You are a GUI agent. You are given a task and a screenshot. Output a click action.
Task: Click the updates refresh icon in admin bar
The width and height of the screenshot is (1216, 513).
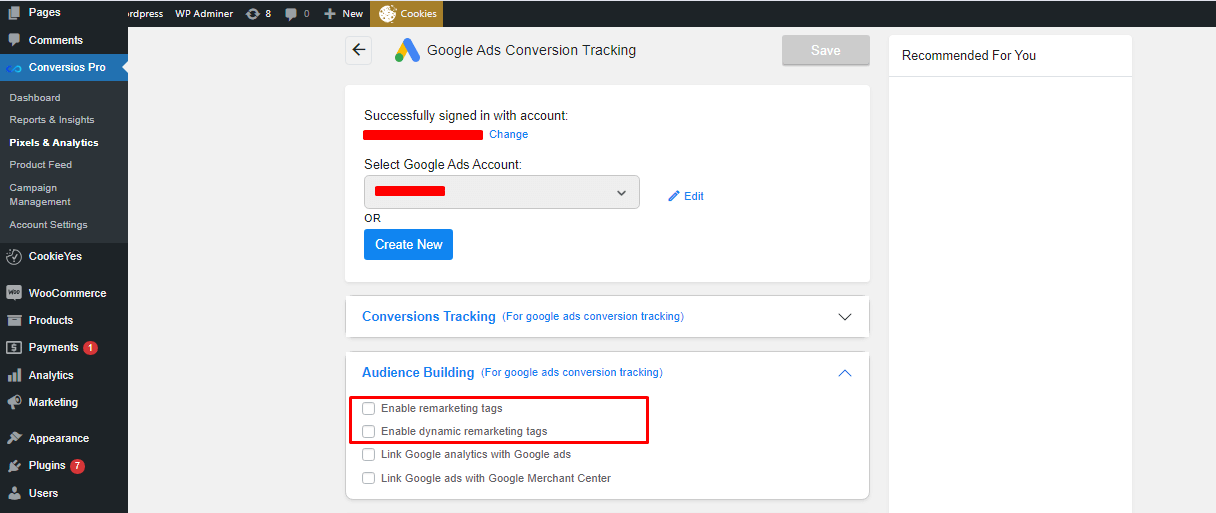coord(253,14)
